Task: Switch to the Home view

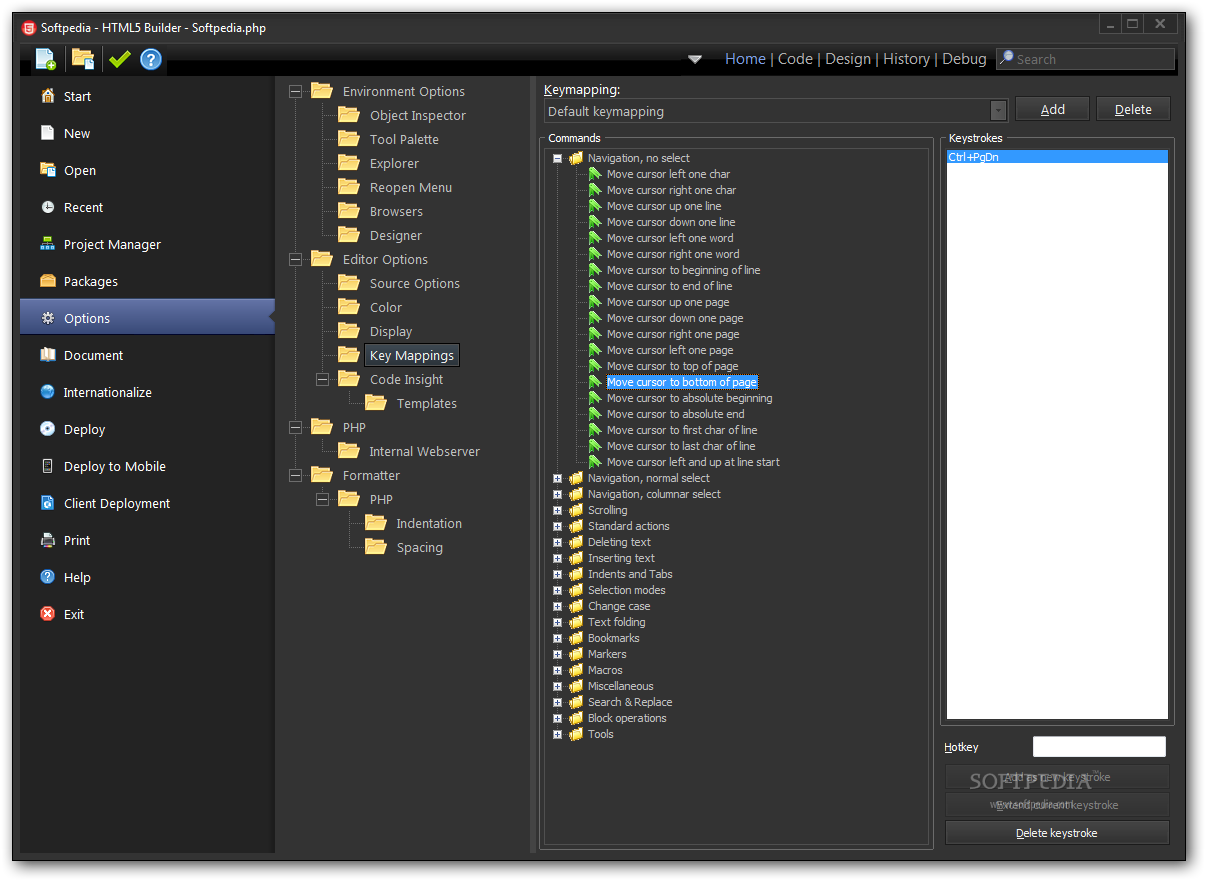Action: 745,59
